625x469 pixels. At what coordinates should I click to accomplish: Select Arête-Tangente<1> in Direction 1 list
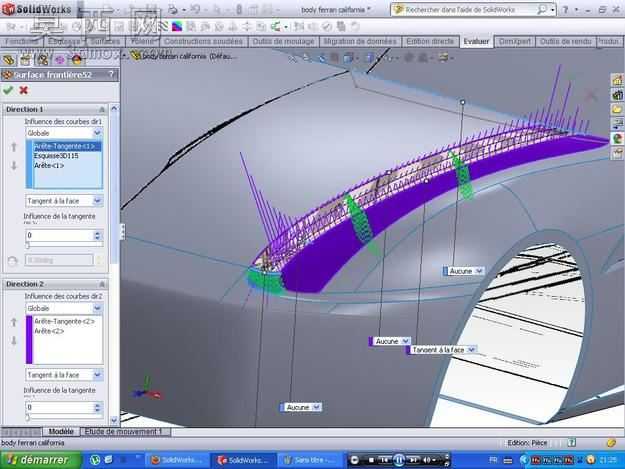pyautogui.click(x=65, y=146)
